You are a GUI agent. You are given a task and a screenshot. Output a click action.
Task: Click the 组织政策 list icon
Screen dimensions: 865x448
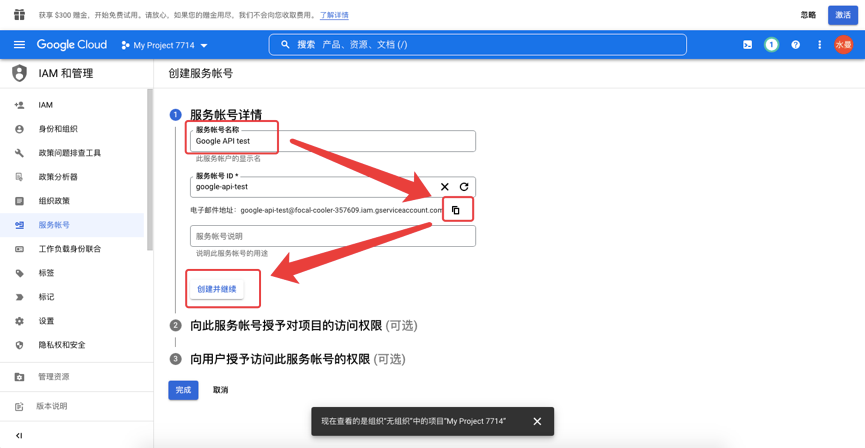click(19, 201)
